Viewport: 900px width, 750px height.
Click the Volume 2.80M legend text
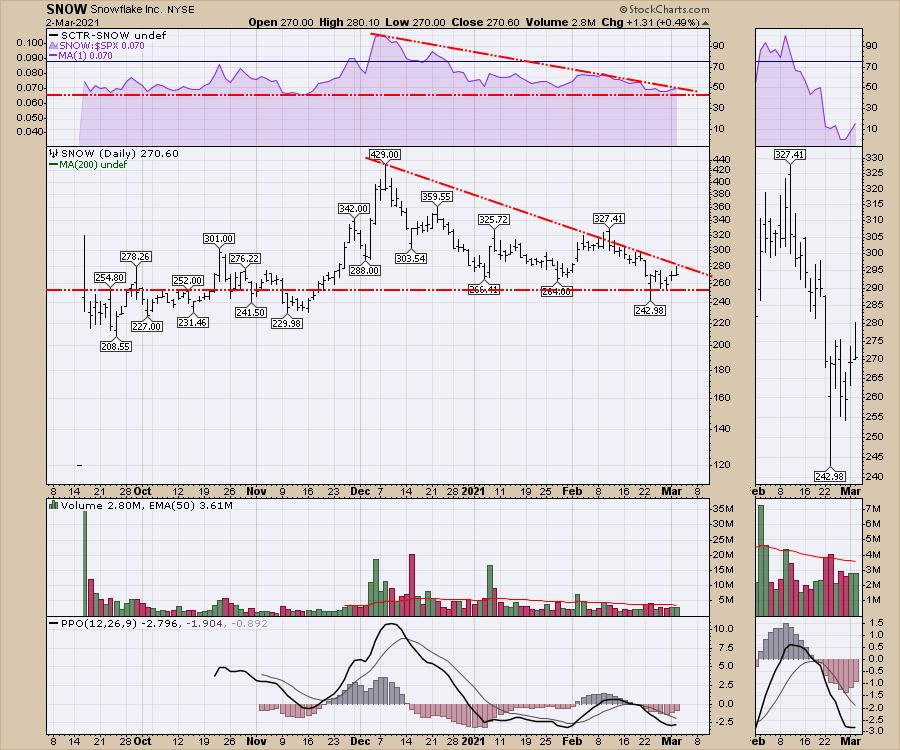(x=95, y=508)
